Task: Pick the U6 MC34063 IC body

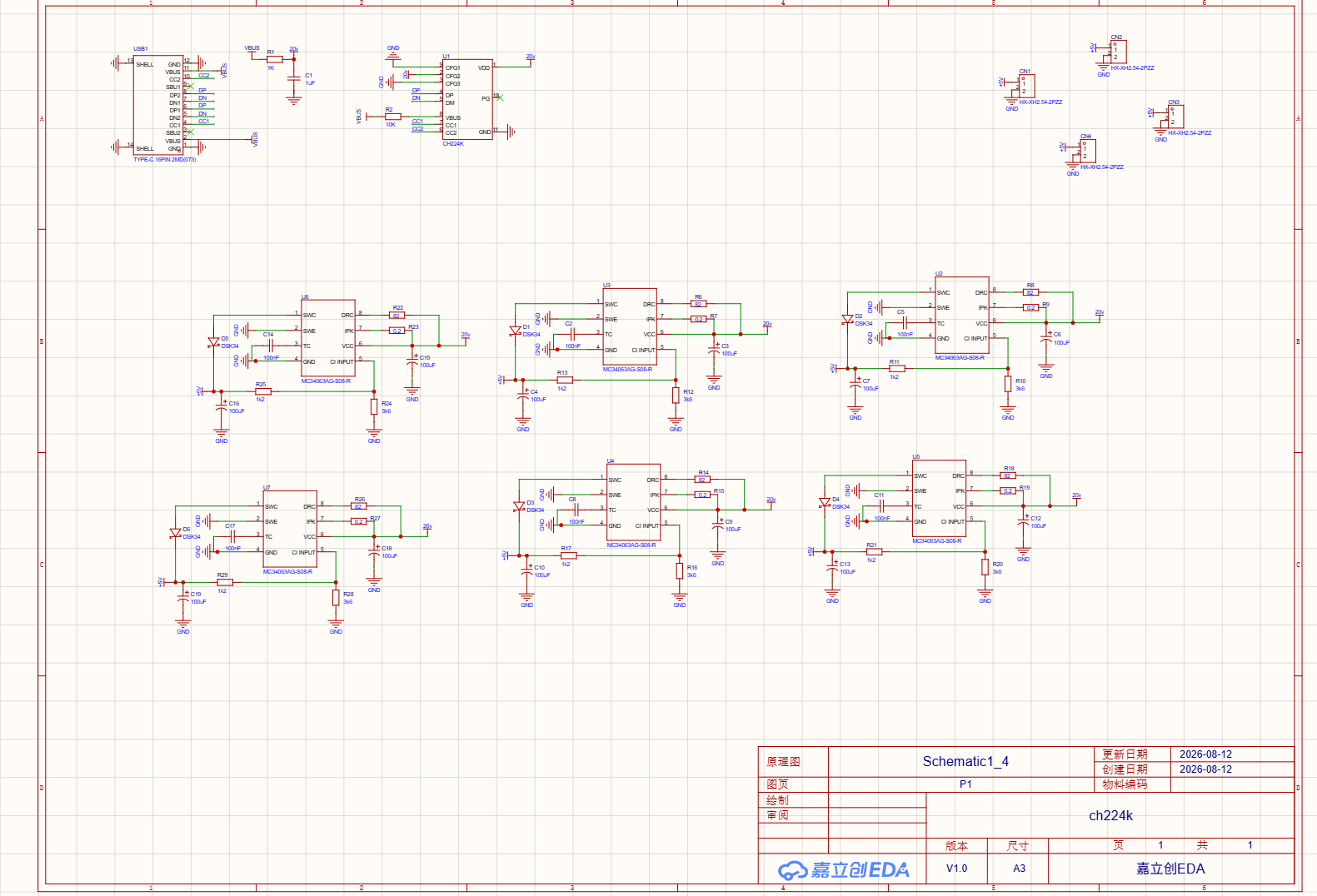Action: (328, 339)
